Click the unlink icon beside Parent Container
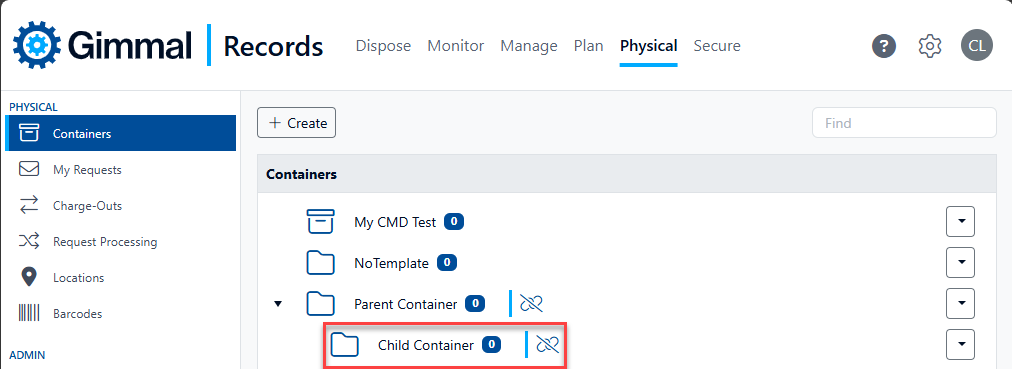The height and width of the screenshot is (369, 1012). [x=531, y=303]
